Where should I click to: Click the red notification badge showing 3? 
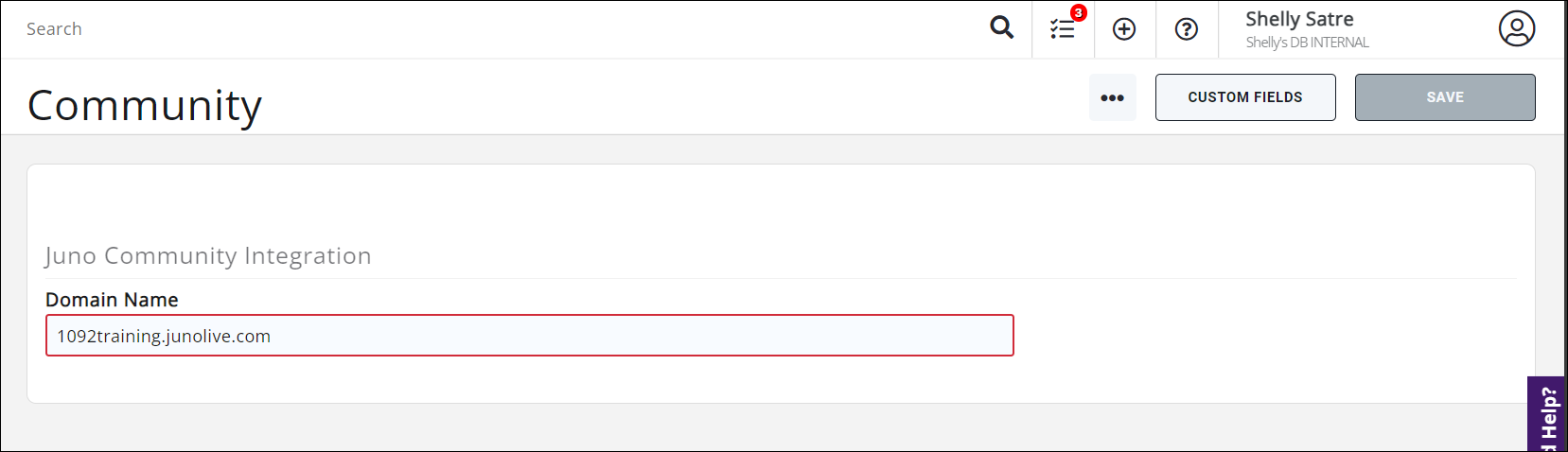coord(1079,13)
